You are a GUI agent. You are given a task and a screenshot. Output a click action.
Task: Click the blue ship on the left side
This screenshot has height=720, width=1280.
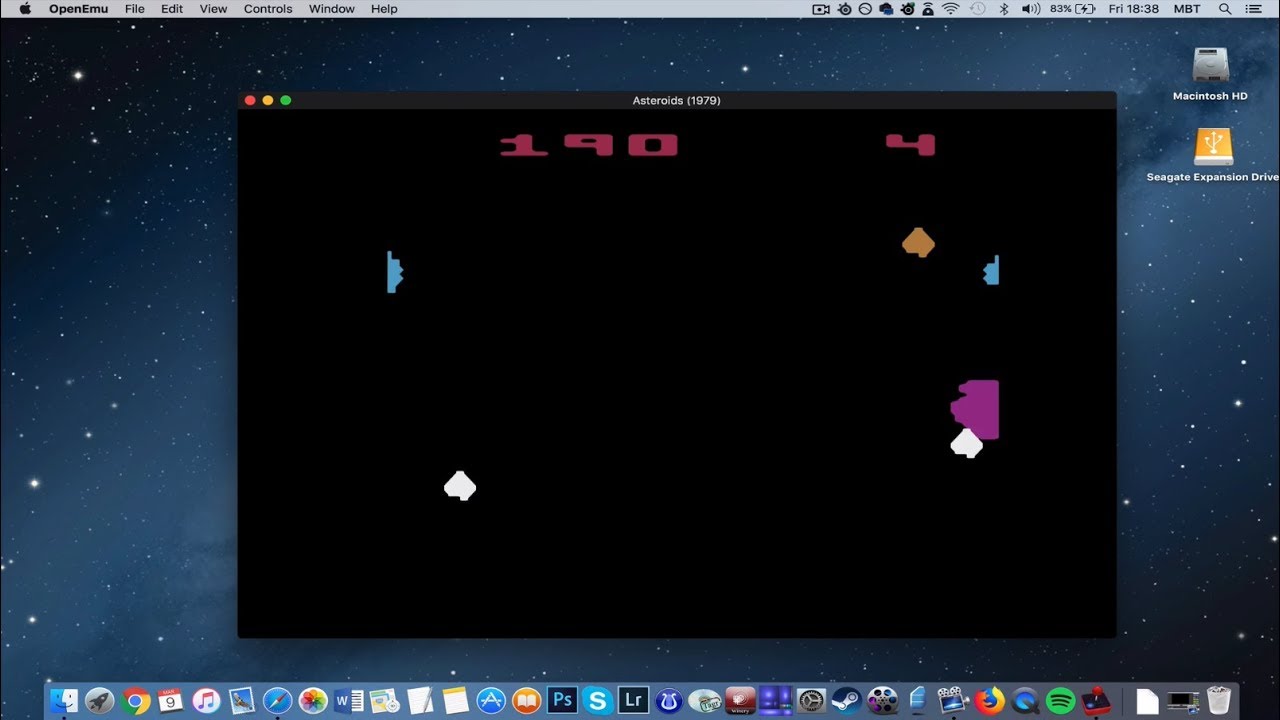coord(394,272)
